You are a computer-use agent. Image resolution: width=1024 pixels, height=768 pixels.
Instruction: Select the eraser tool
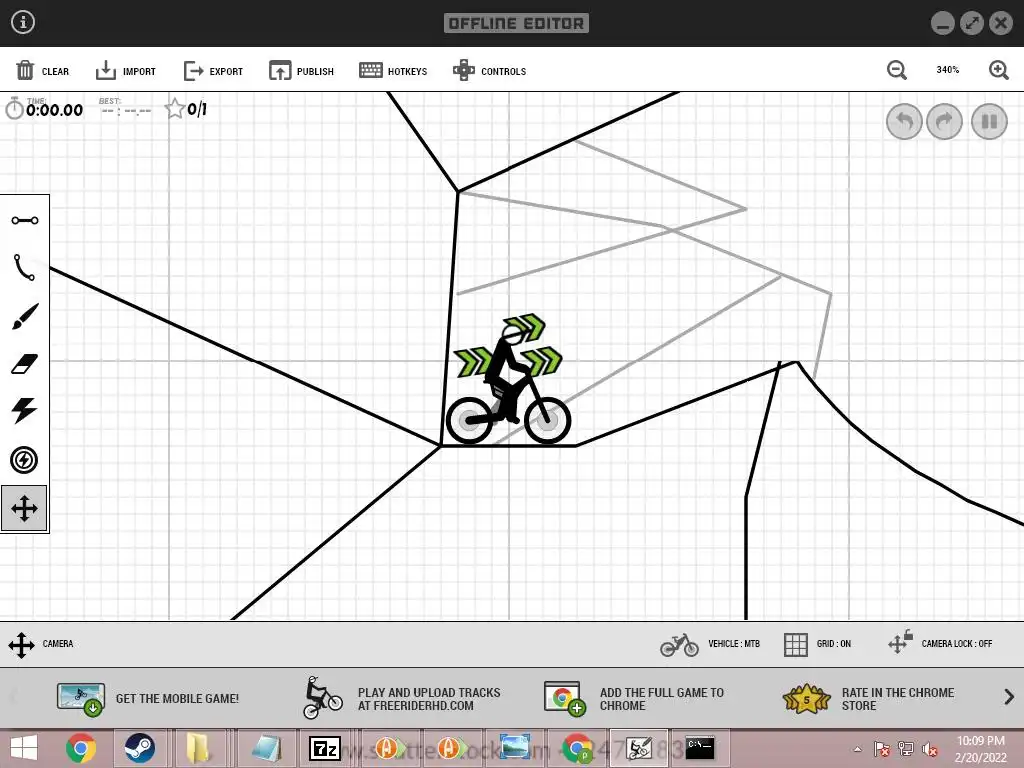click(25, 364)
